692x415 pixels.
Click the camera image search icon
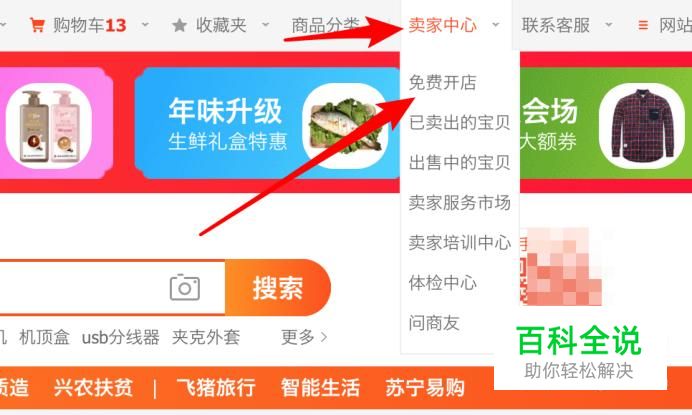(185, 287)
